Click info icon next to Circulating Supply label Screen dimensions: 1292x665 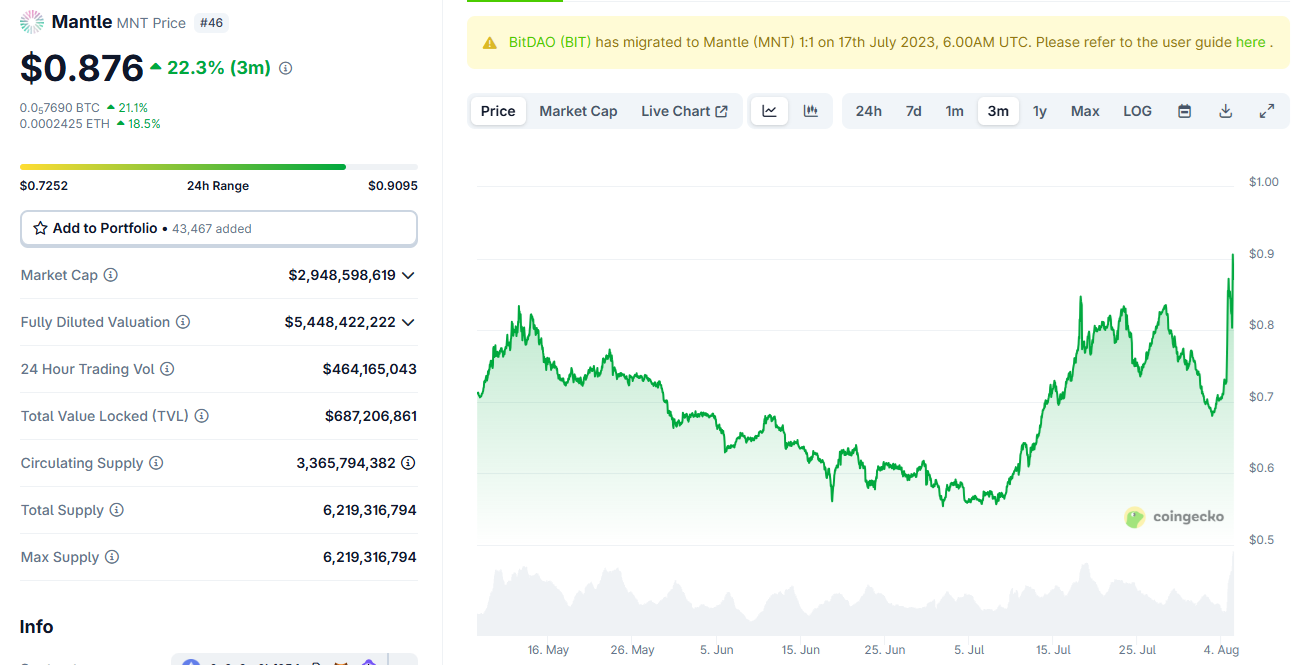(156, 463)
